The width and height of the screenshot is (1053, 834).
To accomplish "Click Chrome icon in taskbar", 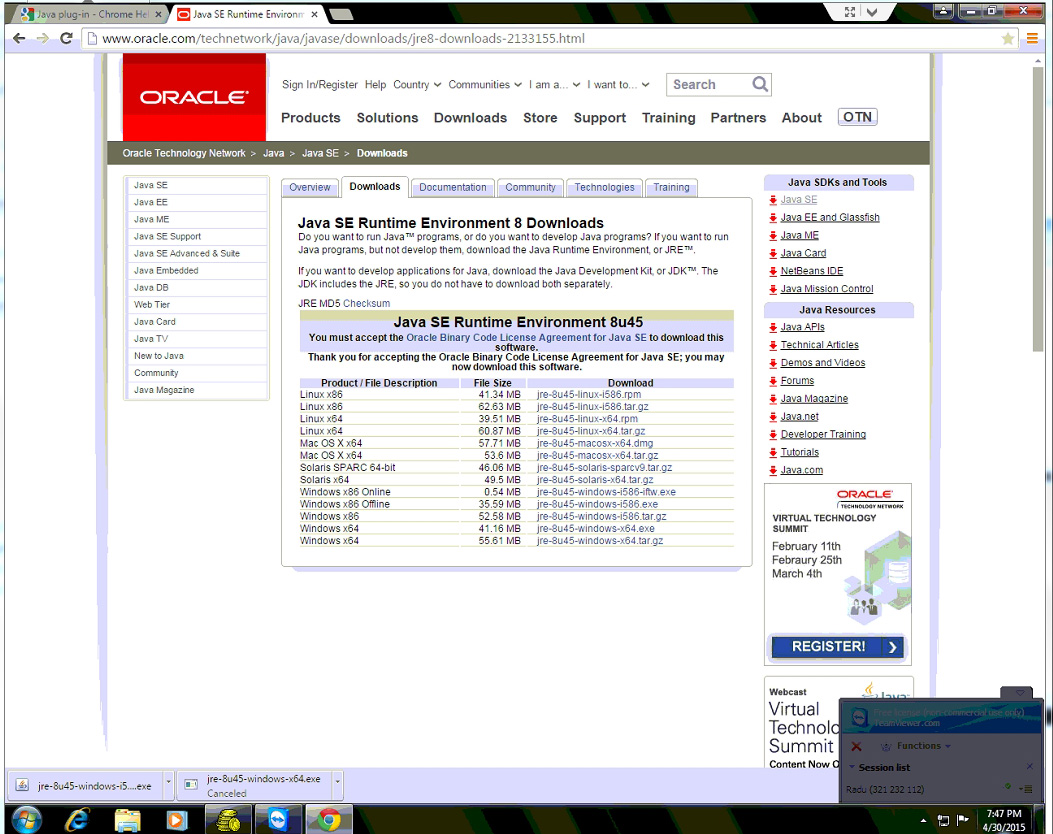I will click(328, 820).
